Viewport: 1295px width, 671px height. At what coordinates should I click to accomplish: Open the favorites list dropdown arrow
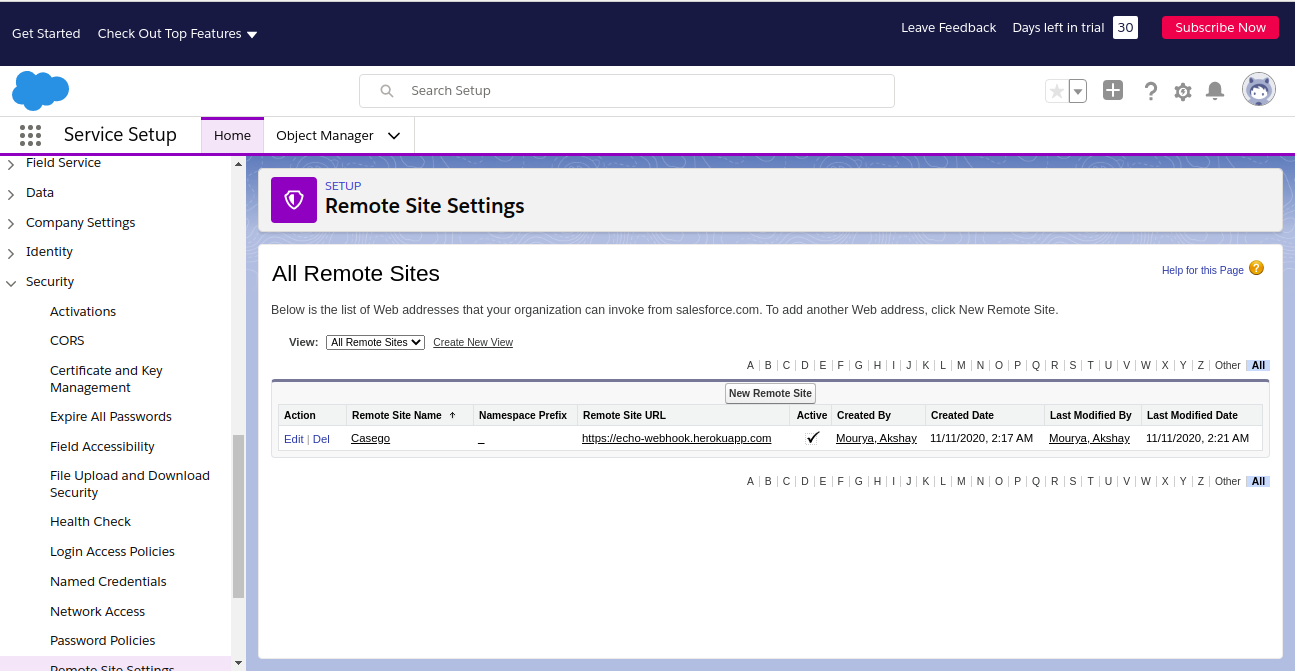[x=1078, y=91]
